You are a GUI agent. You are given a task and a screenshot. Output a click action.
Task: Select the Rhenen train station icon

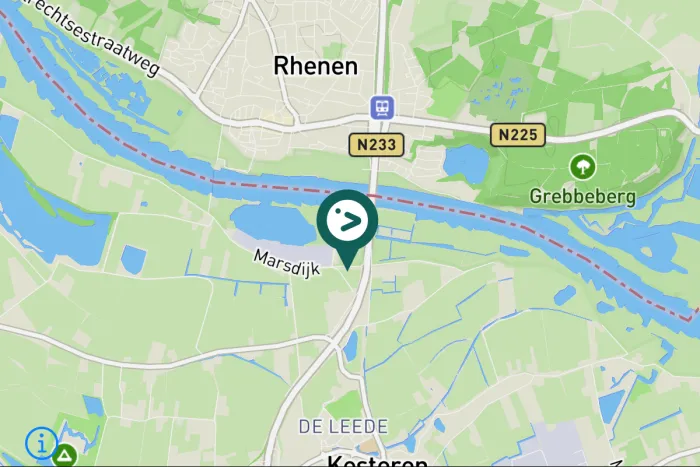(382, 108)
